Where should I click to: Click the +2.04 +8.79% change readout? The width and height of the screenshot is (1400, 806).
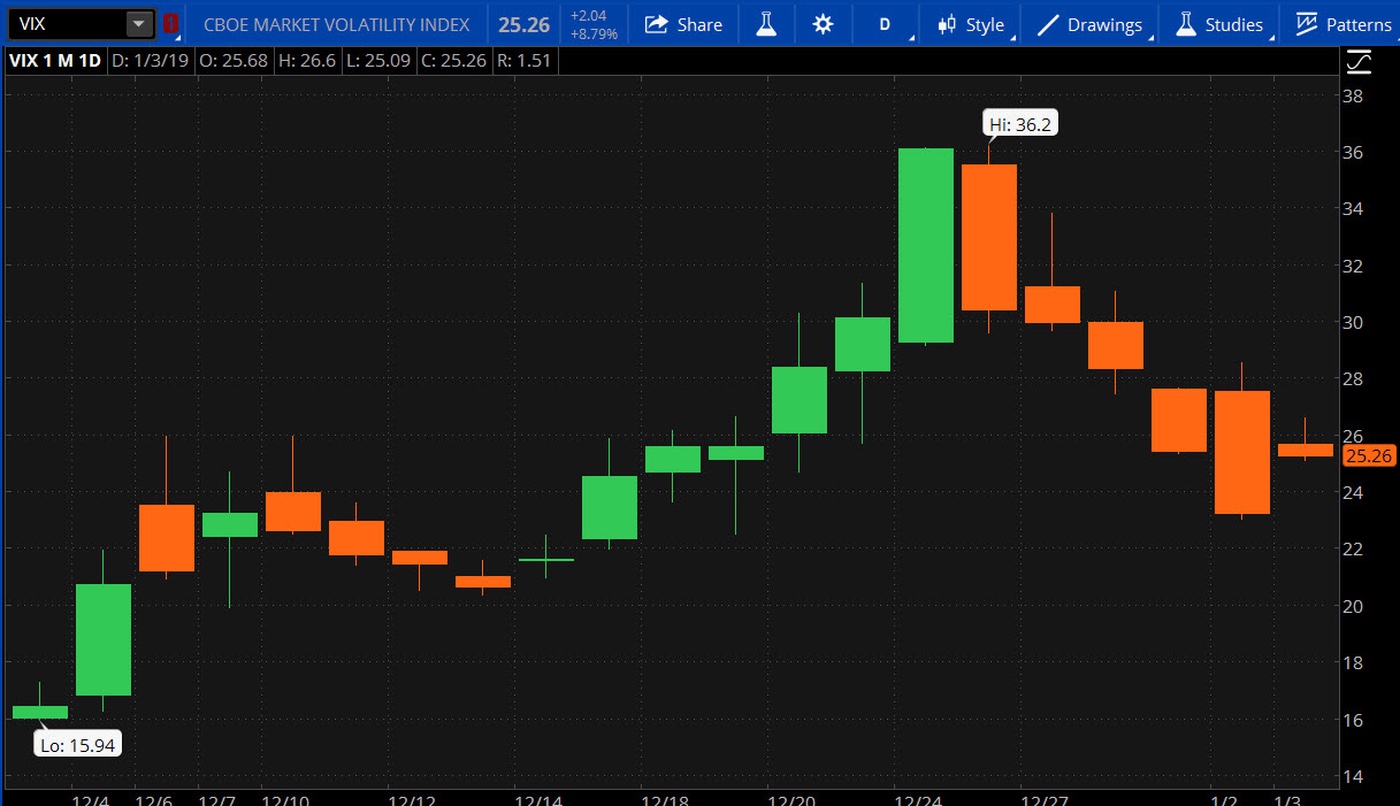point(593,25)
